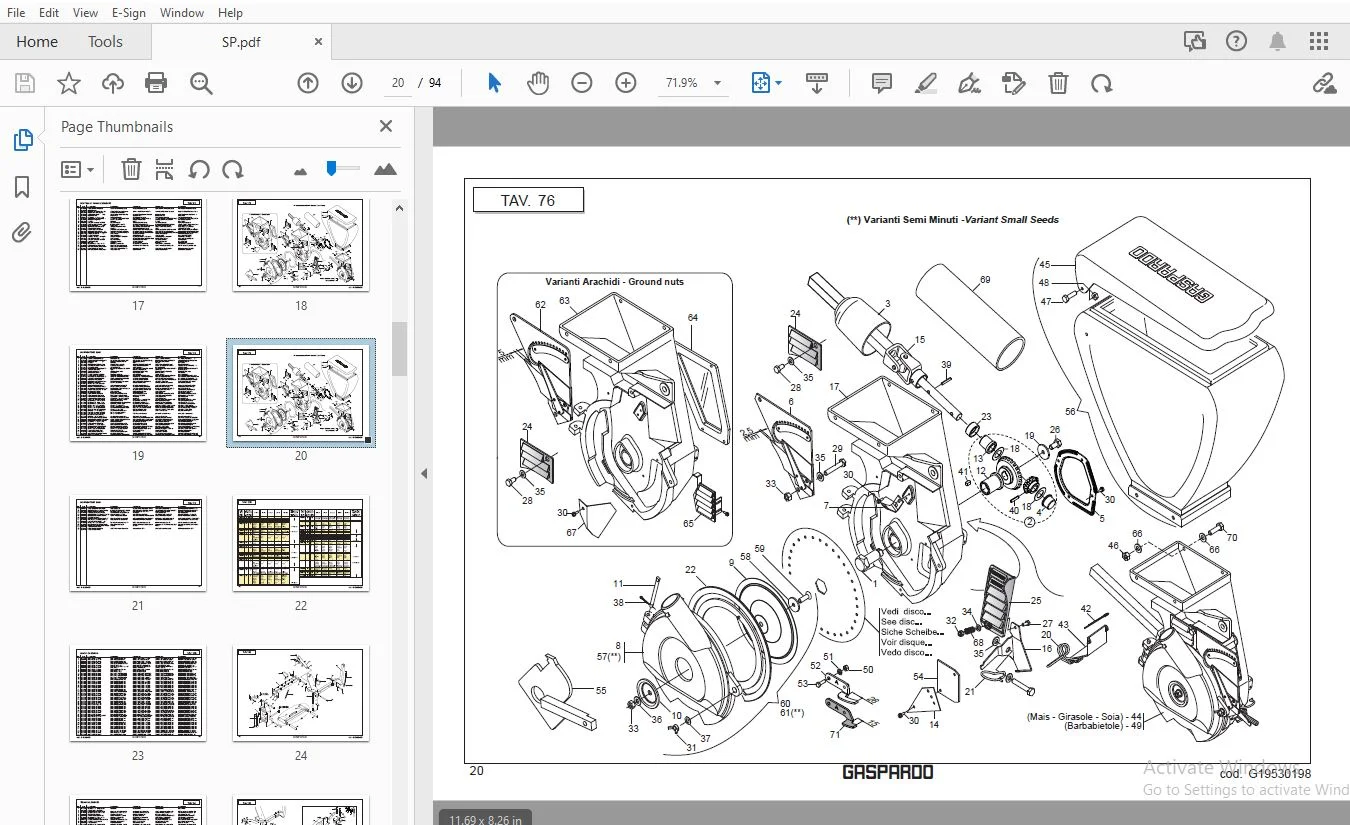1350x825 pixels.
Task: Bookmark this file with the star icon
Action: 69,83
